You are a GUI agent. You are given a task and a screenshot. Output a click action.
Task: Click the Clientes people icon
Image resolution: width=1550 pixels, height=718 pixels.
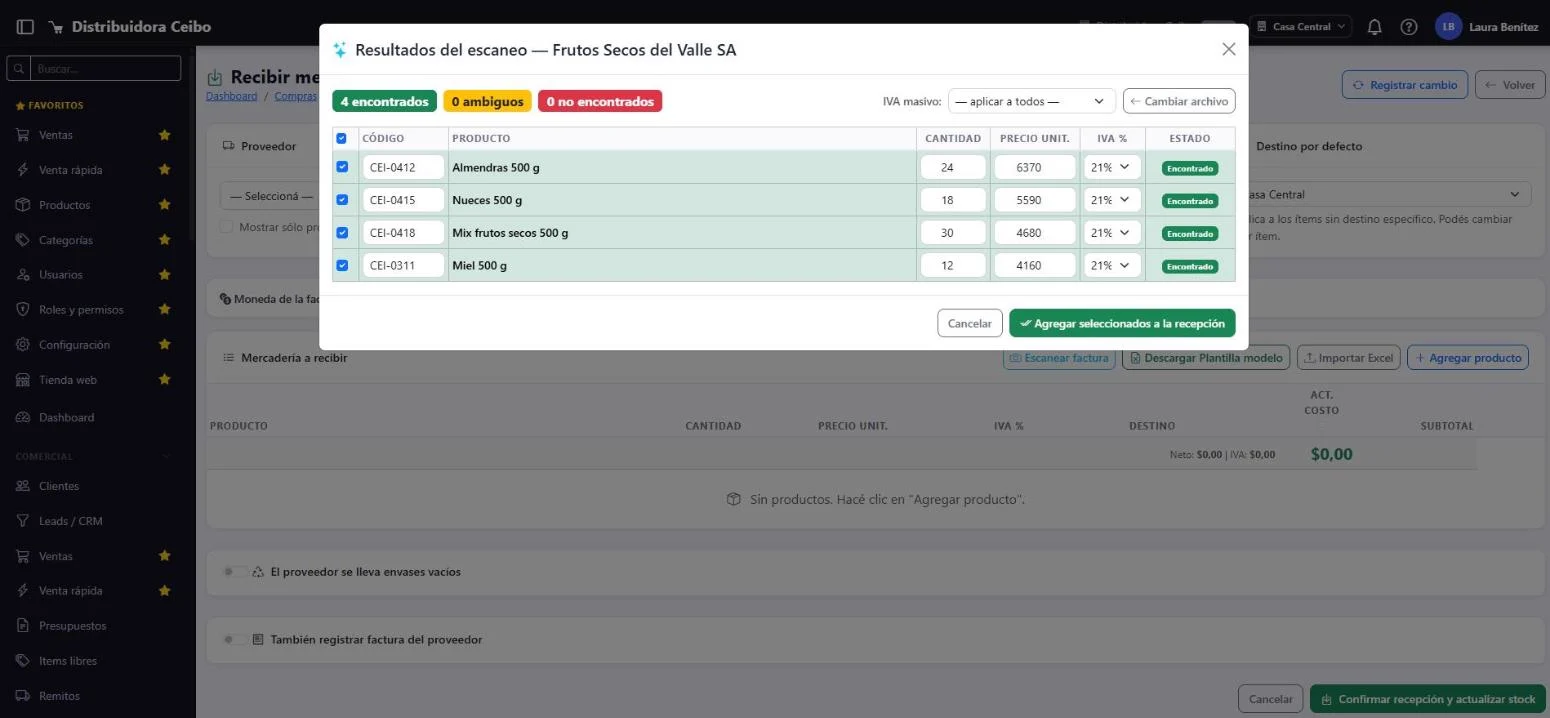22,486
